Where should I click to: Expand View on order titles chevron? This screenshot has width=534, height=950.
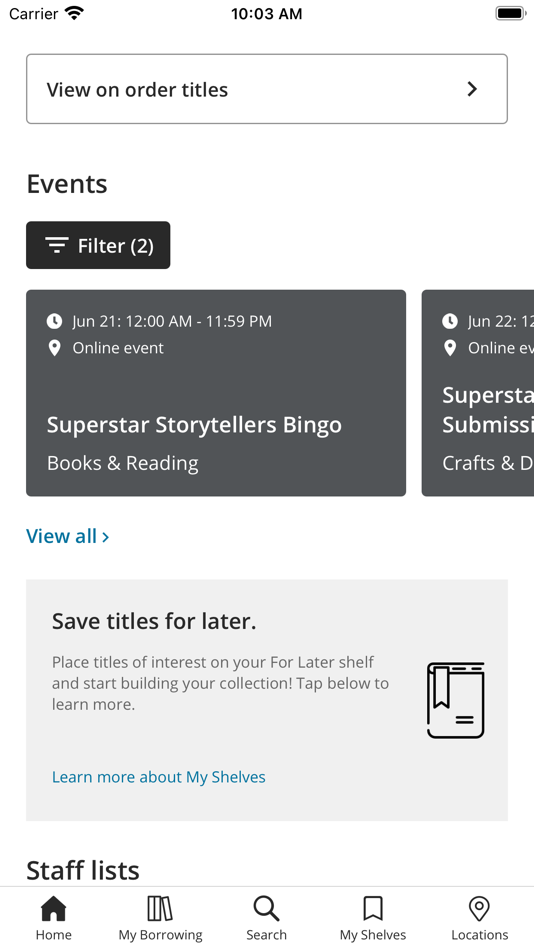click(473, 89)
